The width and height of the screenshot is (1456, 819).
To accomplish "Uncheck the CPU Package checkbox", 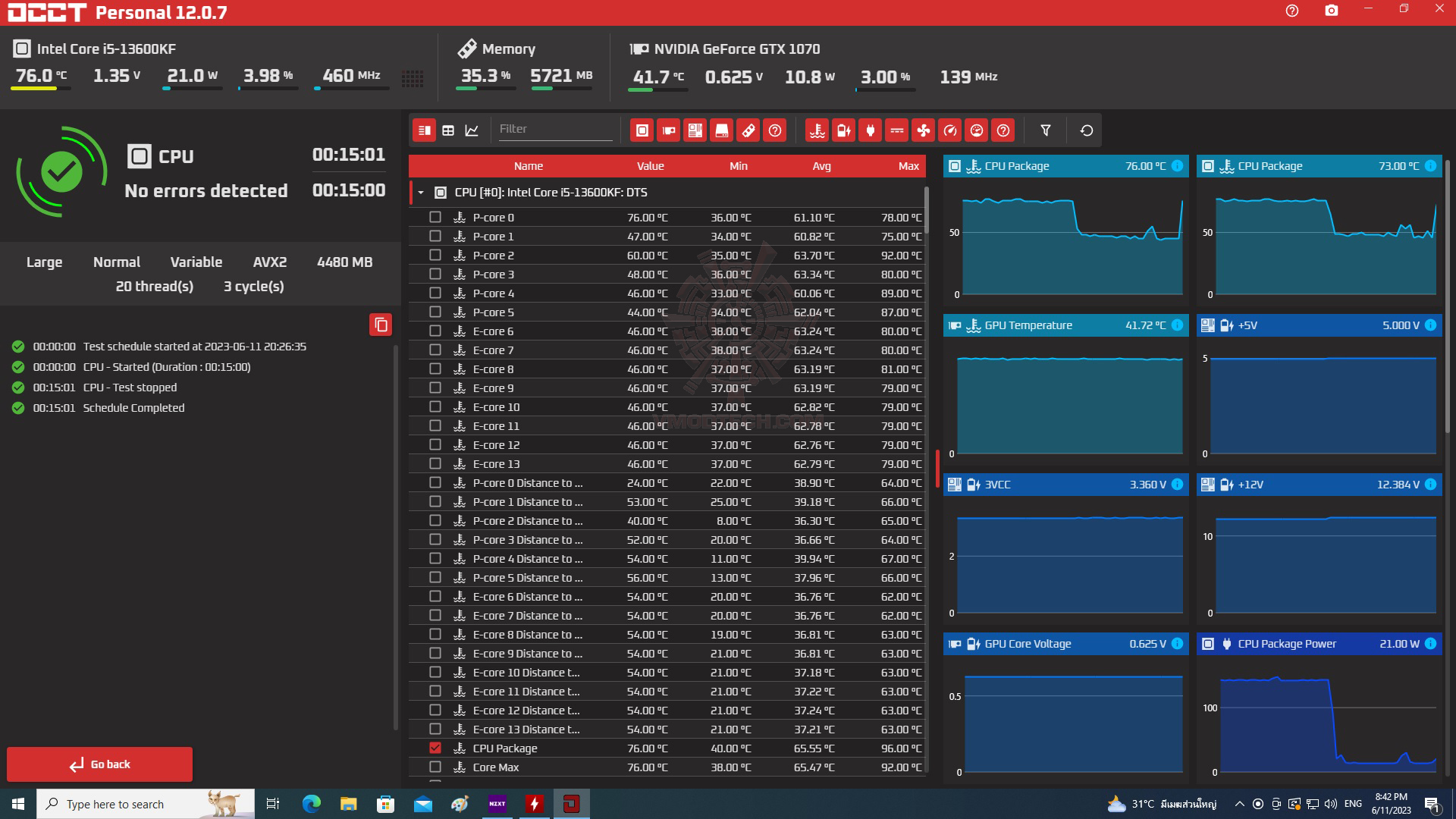I will (435, 748).
